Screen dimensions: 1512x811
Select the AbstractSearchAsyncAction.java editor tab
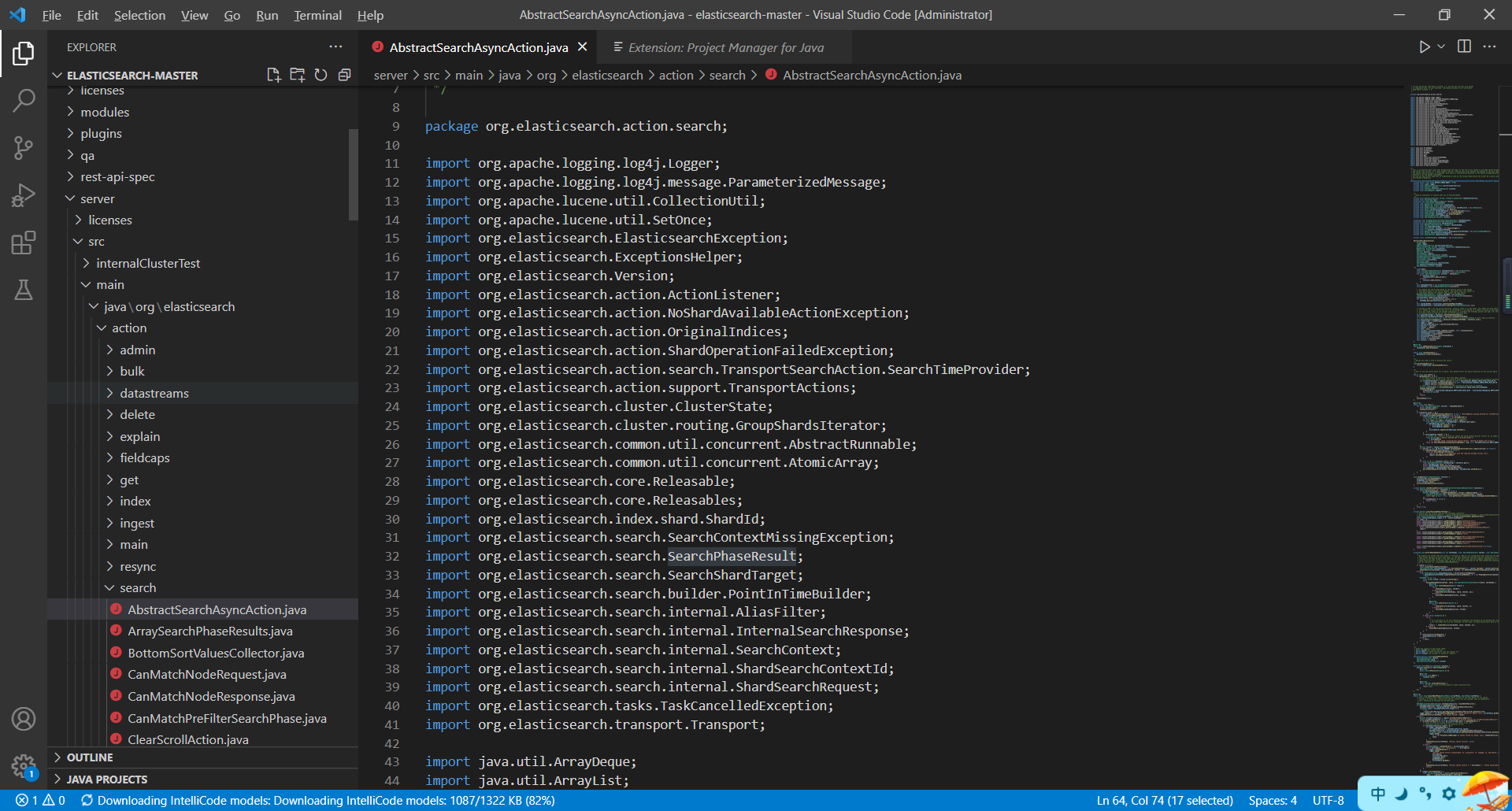point(478,47)
